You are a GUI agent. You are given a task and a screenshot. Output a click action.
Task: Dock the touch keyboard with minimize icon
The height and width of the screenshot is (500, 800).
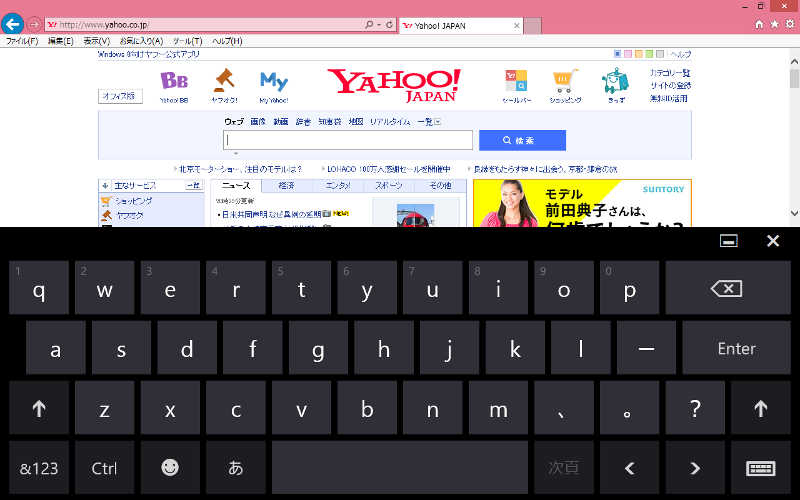point(729,241)
